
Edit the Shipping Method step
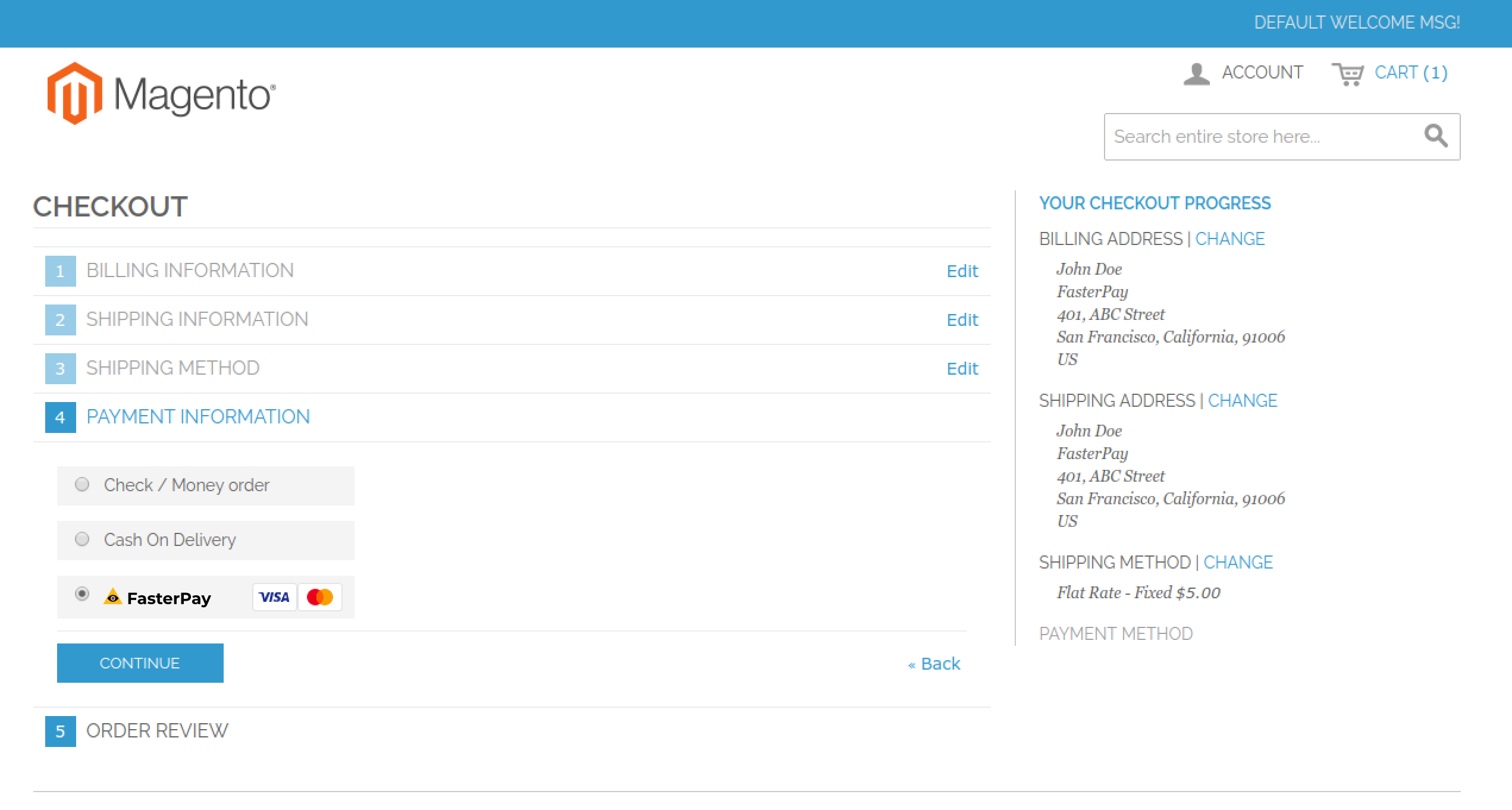pos(962,369)
